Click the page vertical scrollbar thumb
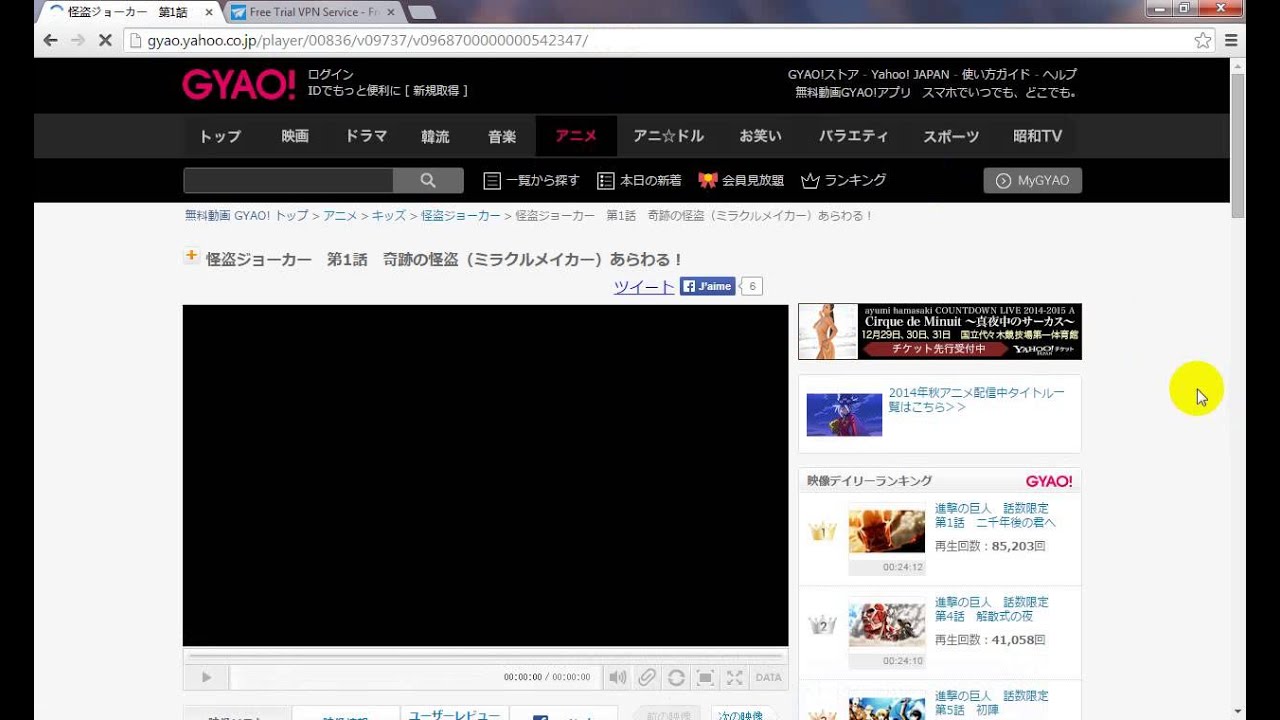This screenshot has width=1280, height=720. [1238, 145]
